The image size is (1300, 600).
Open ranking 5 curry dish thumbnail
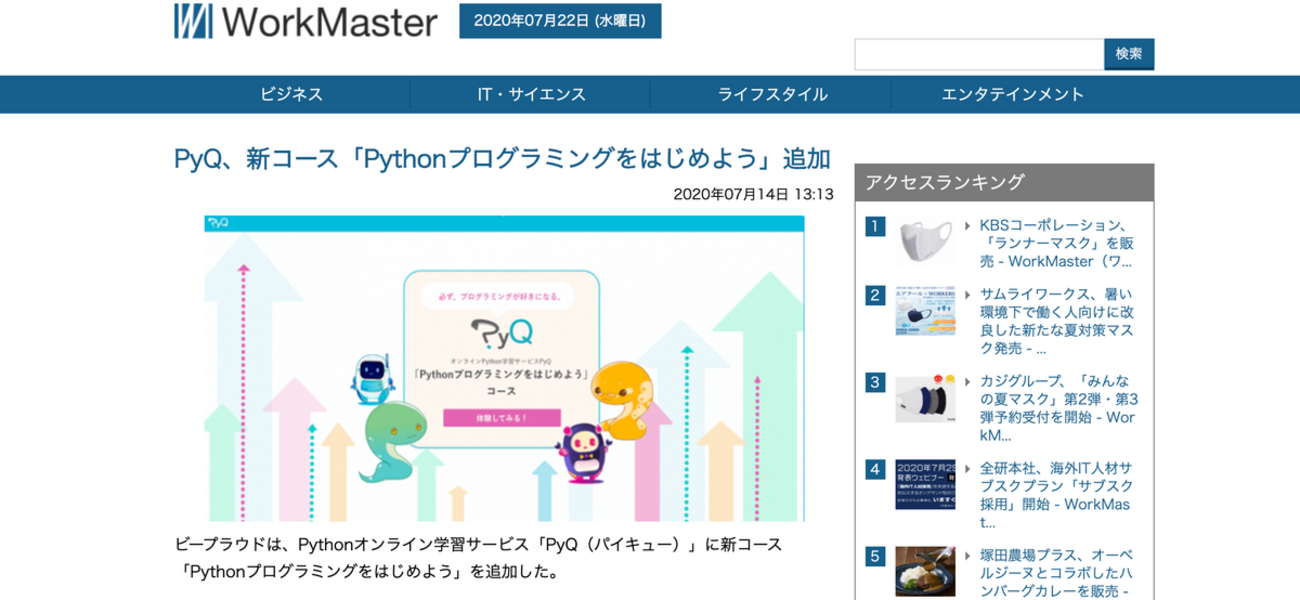pyautogui.click(x=925, y=571)
